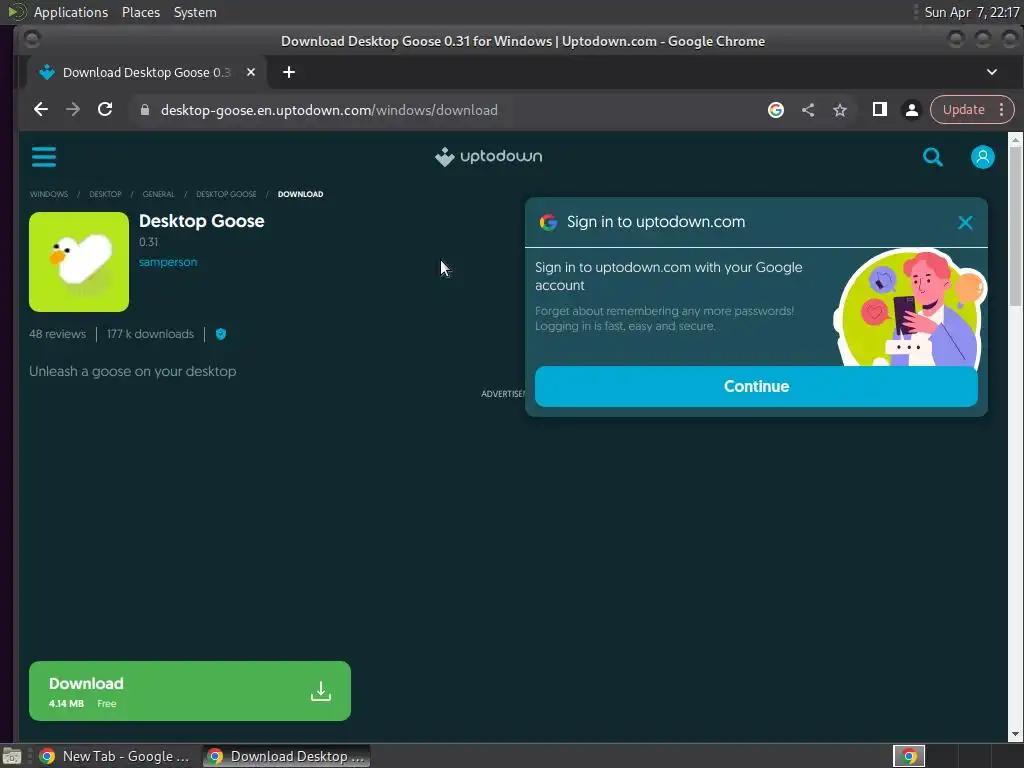Open the DESKTOP GOOSE breadcrumb link

coord(226,194)
